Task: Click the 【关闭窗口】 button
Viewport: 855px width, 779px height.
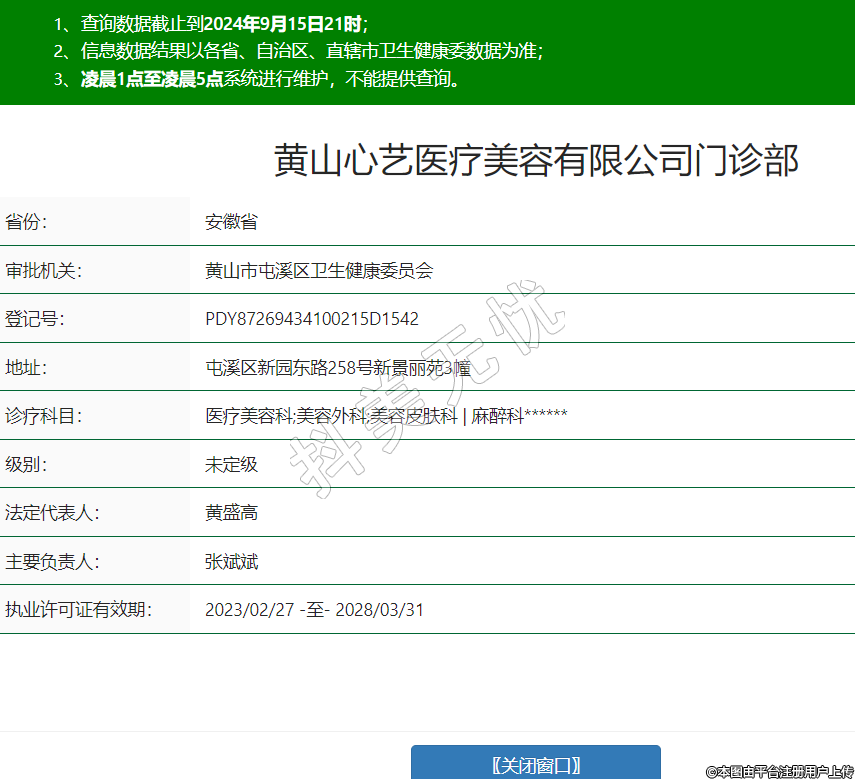Action: (536, 765)
